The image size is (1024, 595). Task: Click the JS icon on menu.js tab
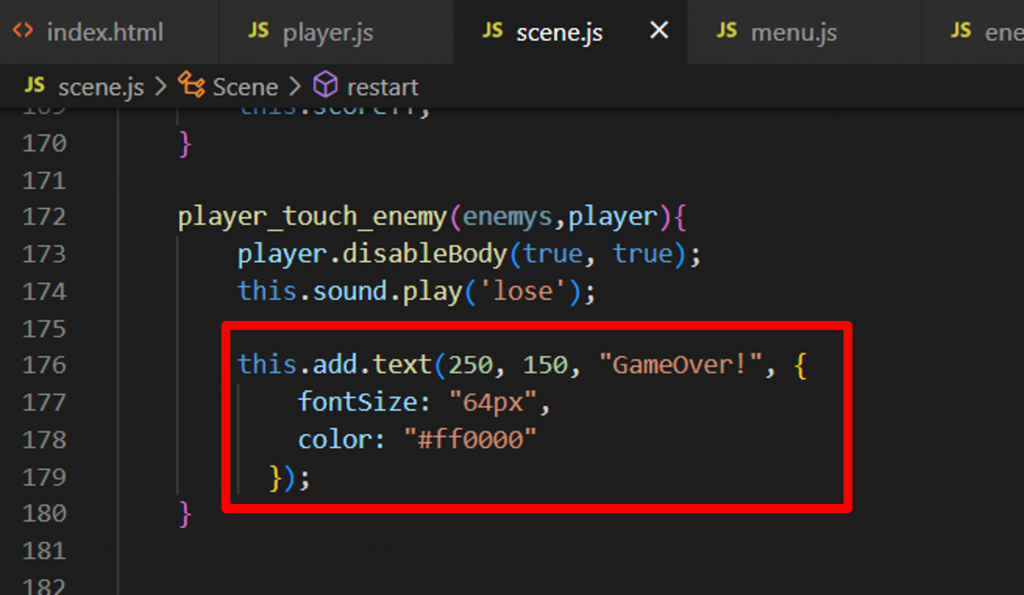click(x=726, y=30)
